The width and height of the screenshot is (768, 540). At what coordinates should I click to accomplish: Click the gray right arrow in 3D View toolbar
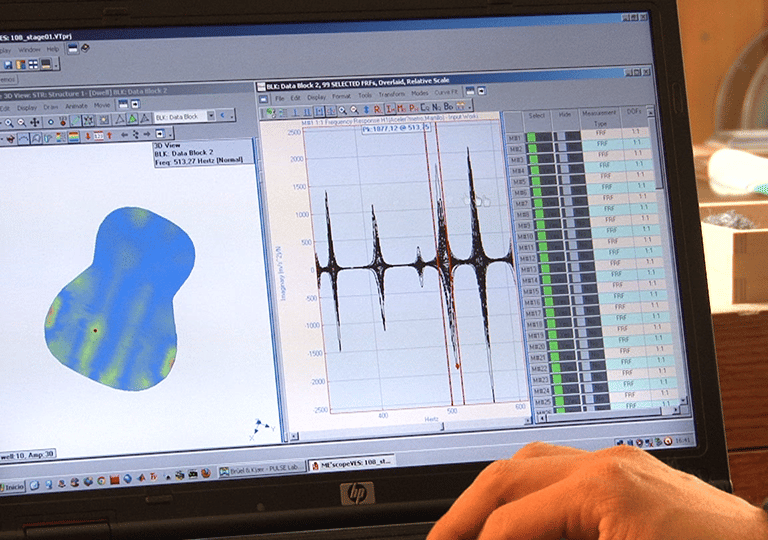[147, 134]
